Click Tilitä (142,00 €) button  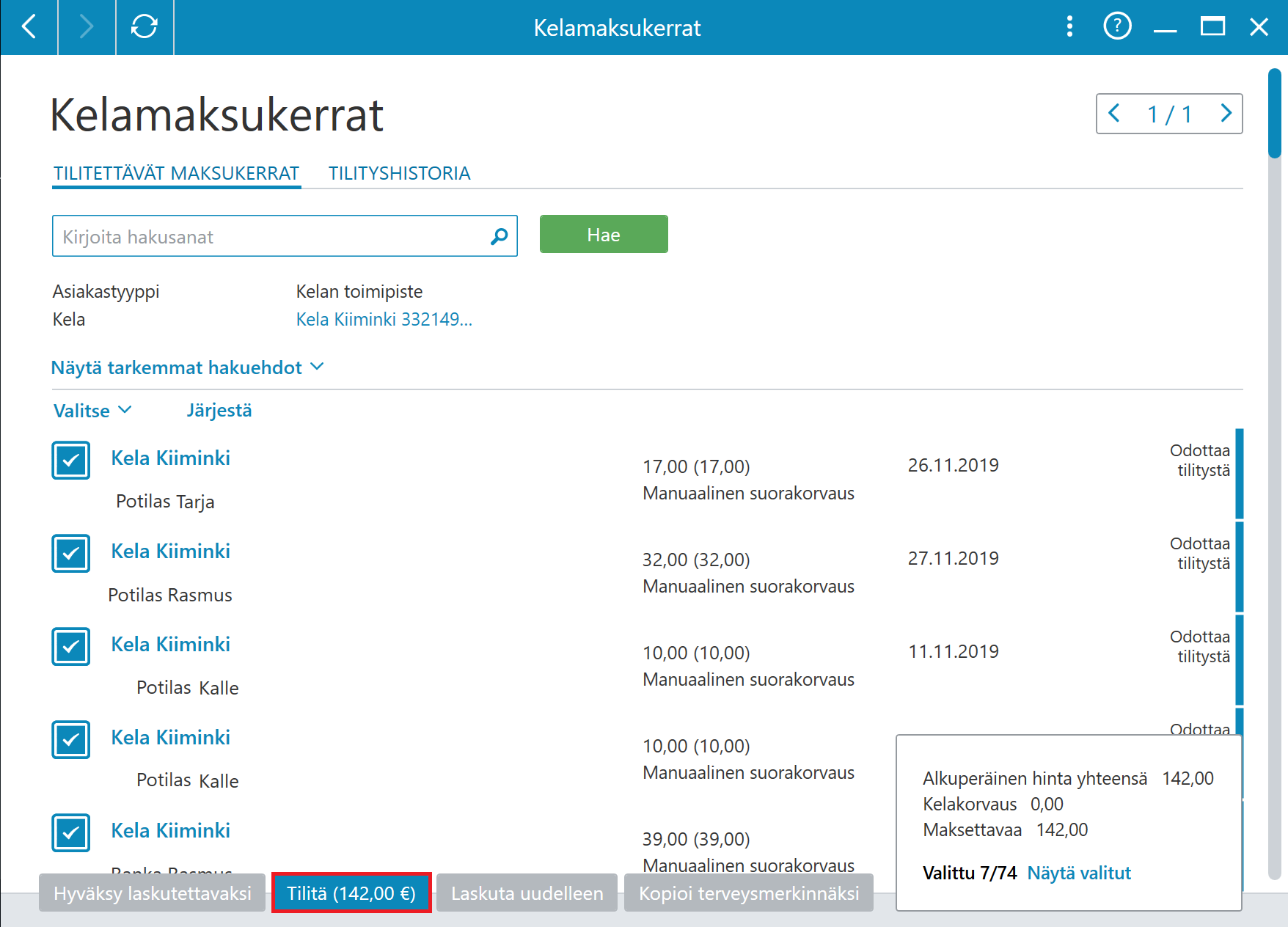(351, 893)
